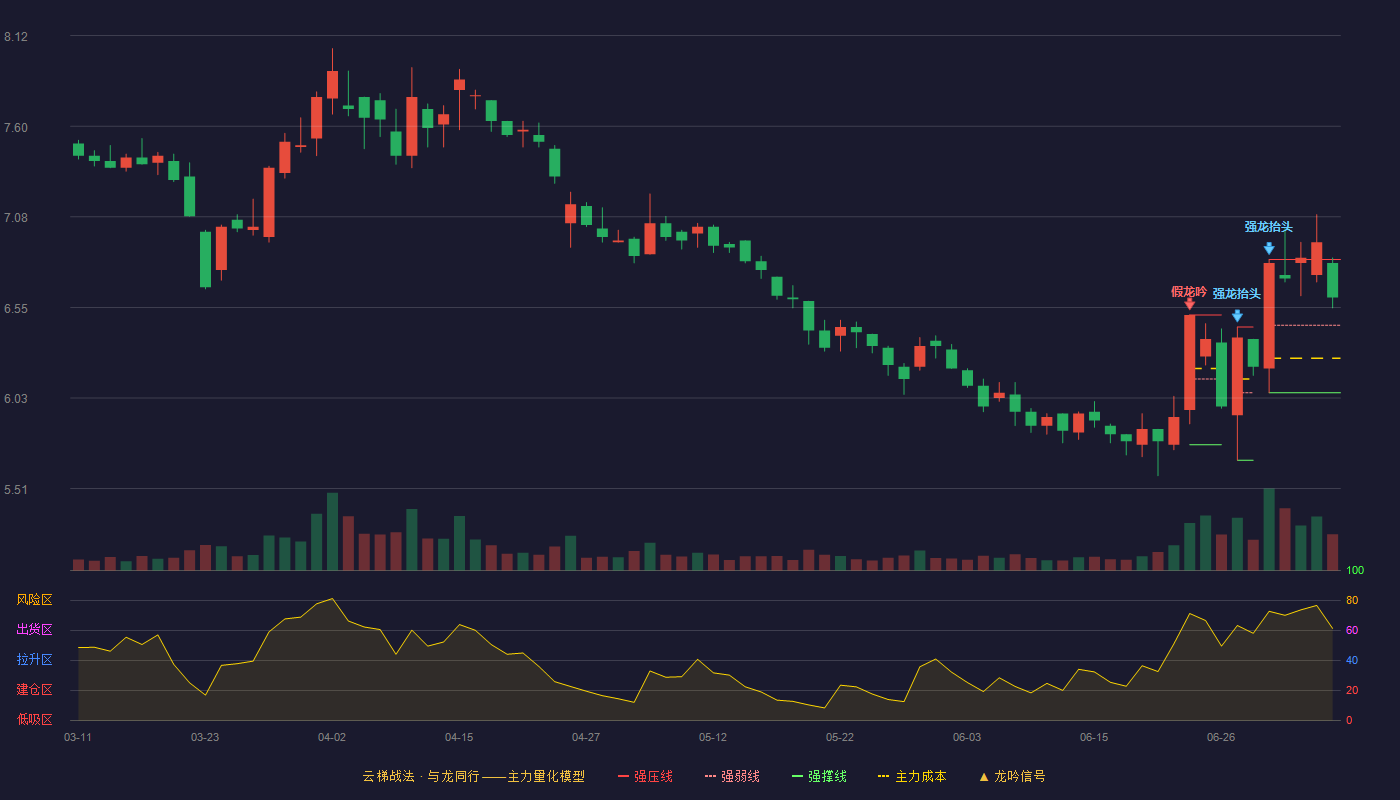Screen dimensions: 1400x800
Task: Click the 06-15 date label
Action: 1094,737
